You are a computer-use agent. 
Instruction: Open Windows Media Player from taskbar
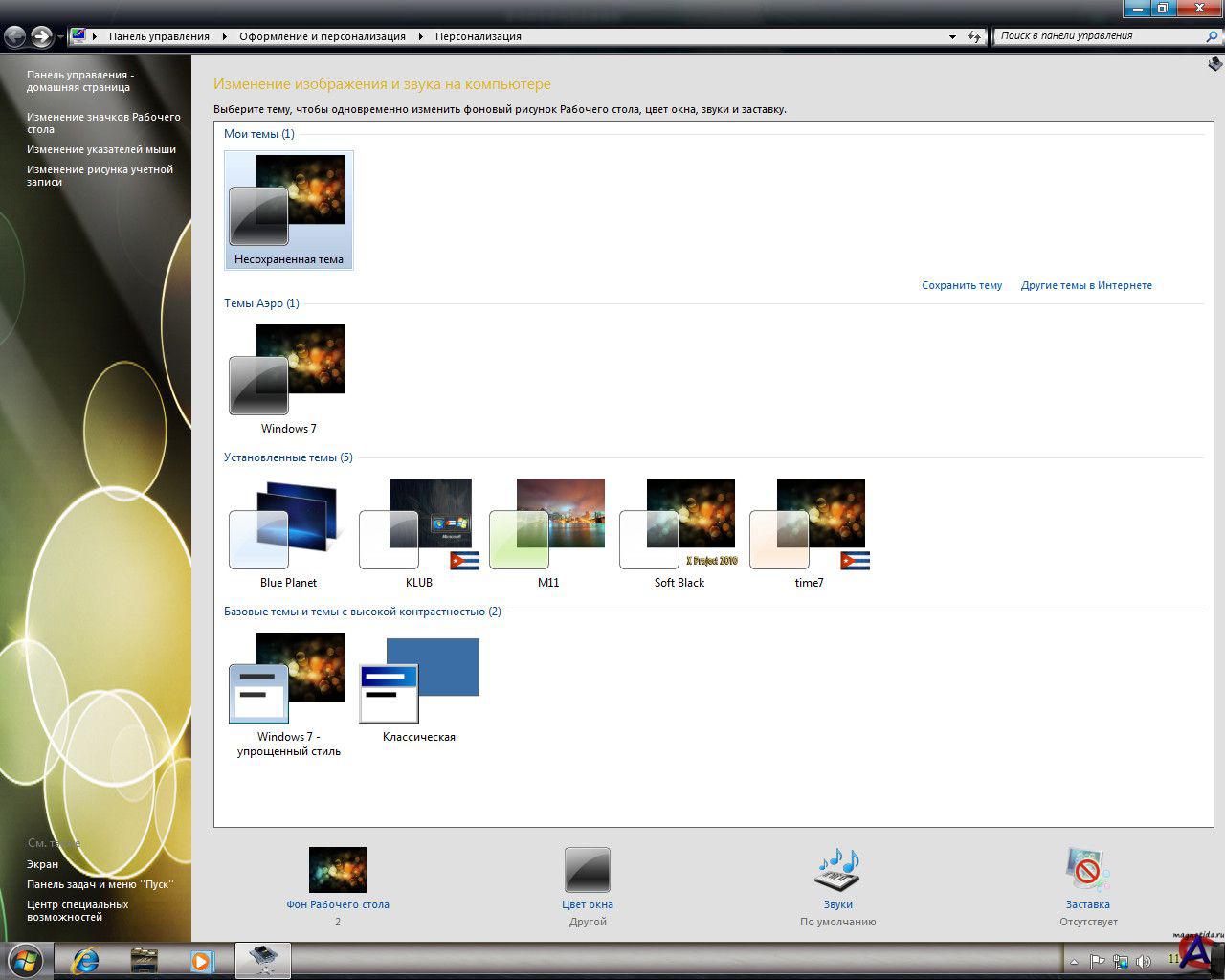201,960
